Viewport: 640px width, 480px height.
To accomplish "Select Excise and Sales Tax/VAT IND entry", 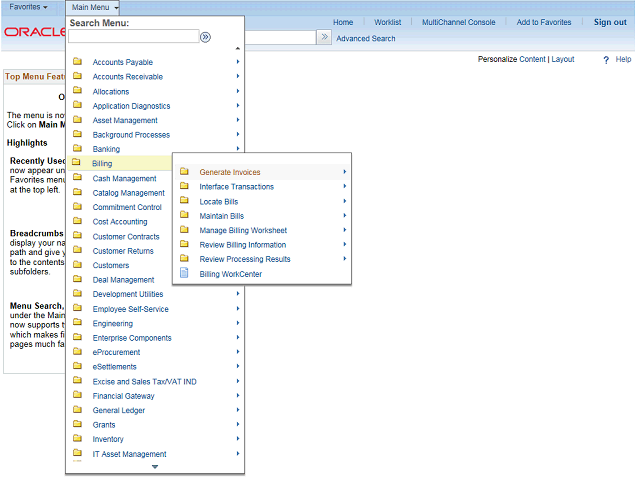I will tap(144, 382).
